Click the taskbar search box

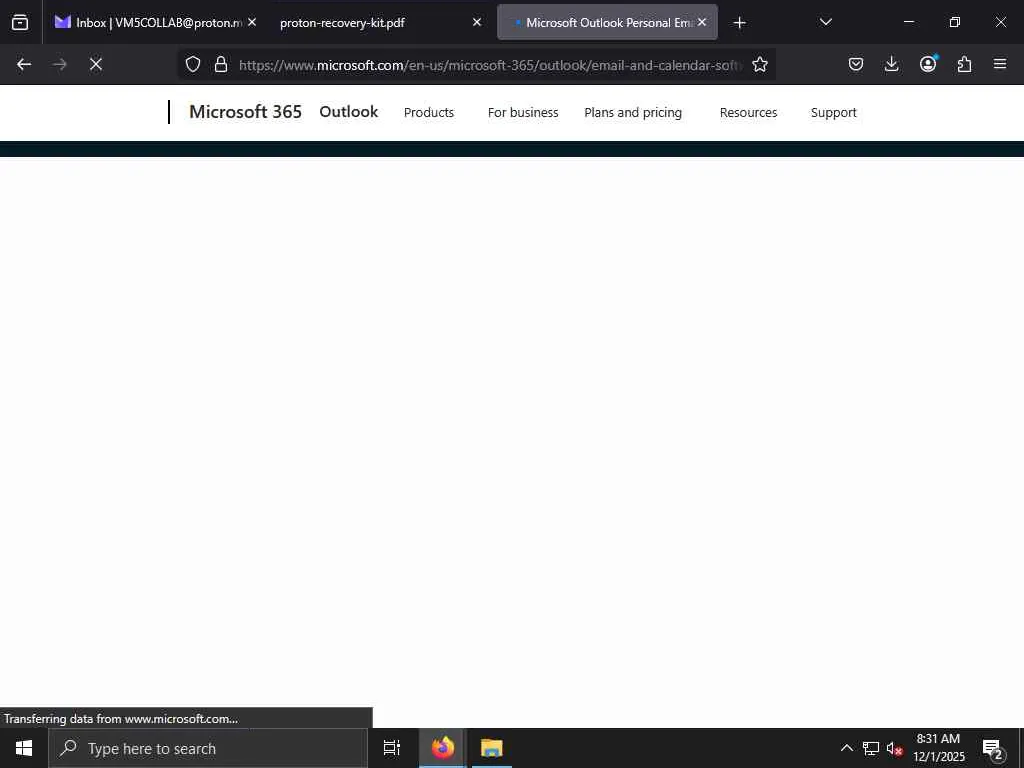tap(208, 748)
